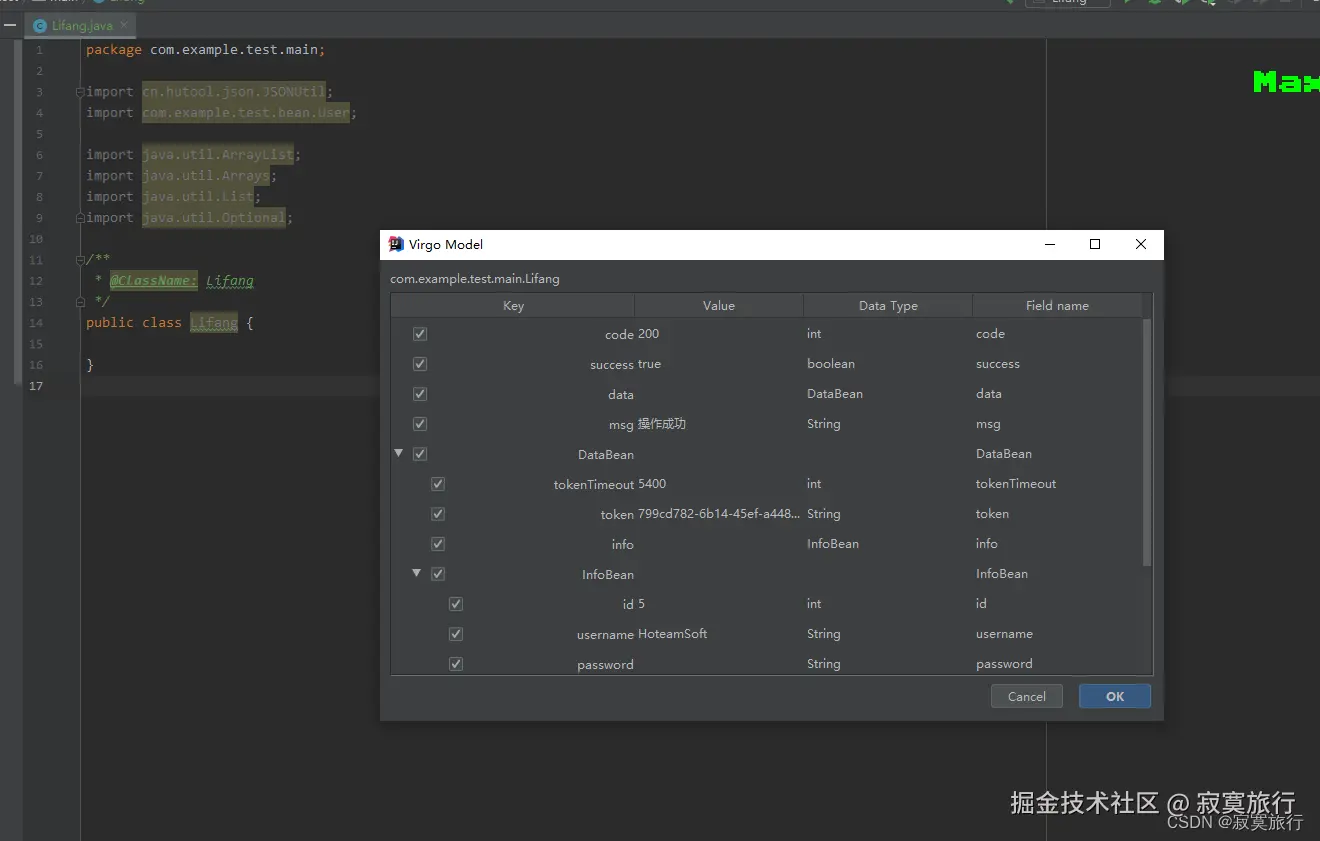The height and width of the screenshot is (841, 1320).
Task: Uncheck the success row checkbox
Action: tap(420, 364)
